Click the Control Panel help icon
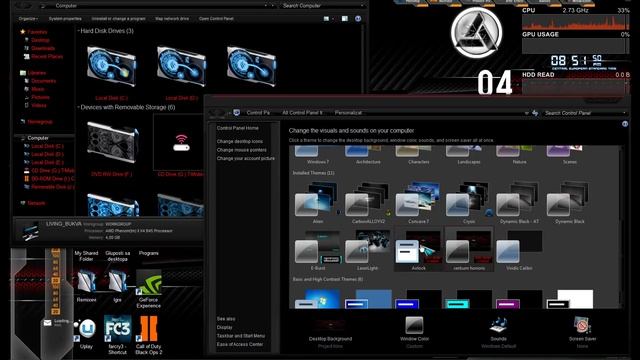The width and height of the screenshot is (640, 360). pos(625,124)
